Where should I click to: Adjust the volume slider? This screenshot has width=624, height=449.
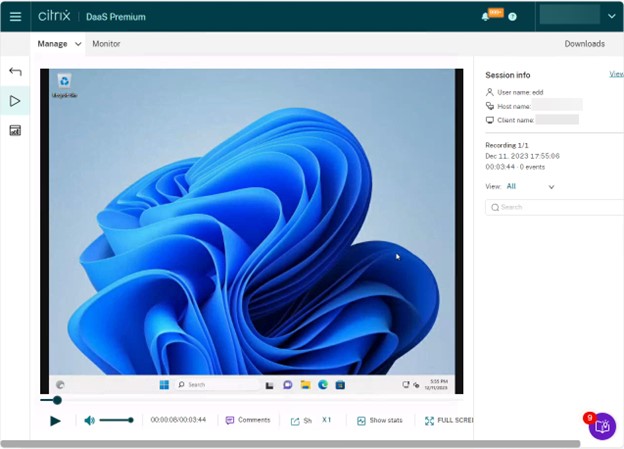(x=117, y=420)
